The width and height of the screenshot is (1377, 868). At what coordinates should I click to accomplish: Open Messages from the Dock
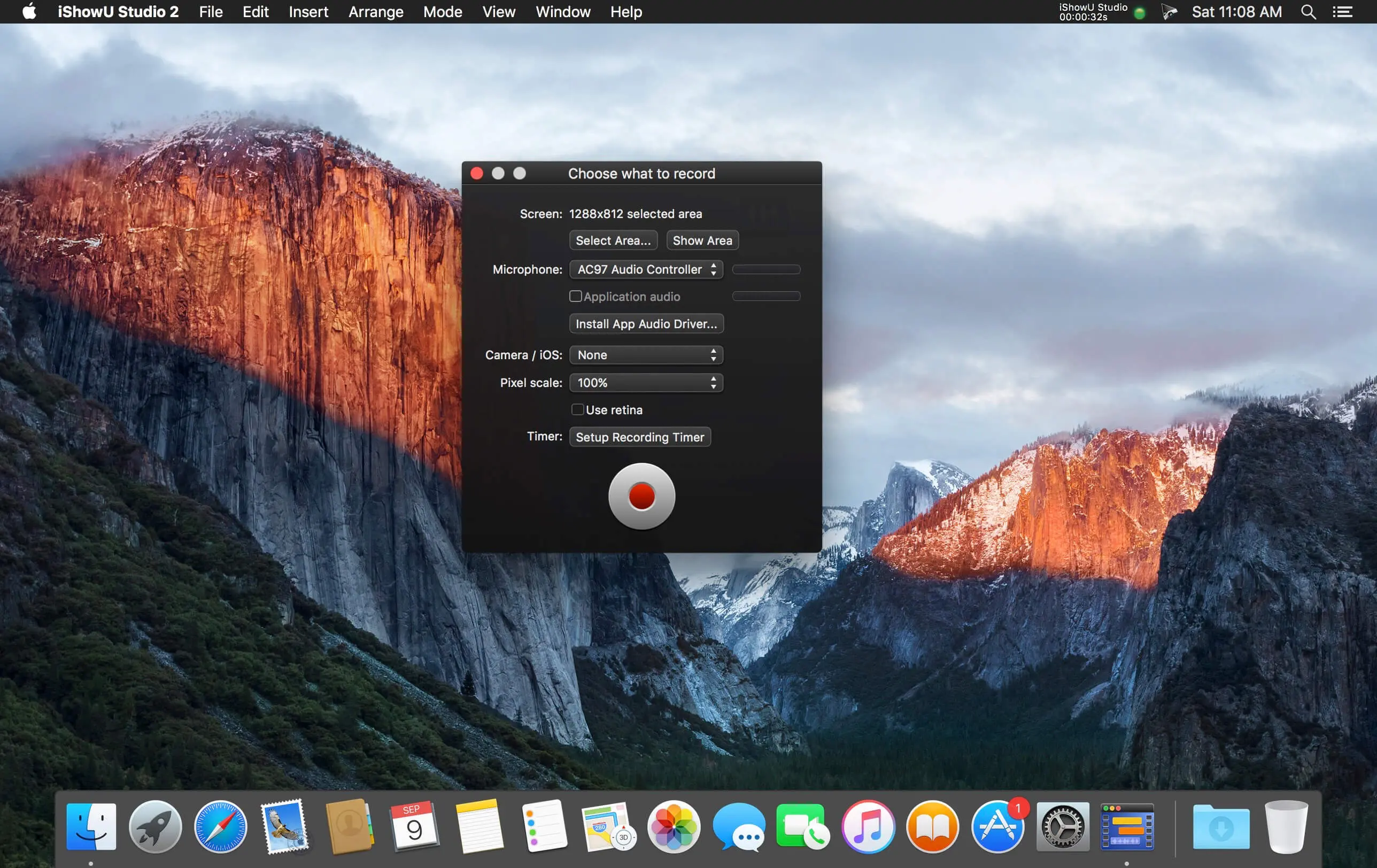[x=739, y=826]
